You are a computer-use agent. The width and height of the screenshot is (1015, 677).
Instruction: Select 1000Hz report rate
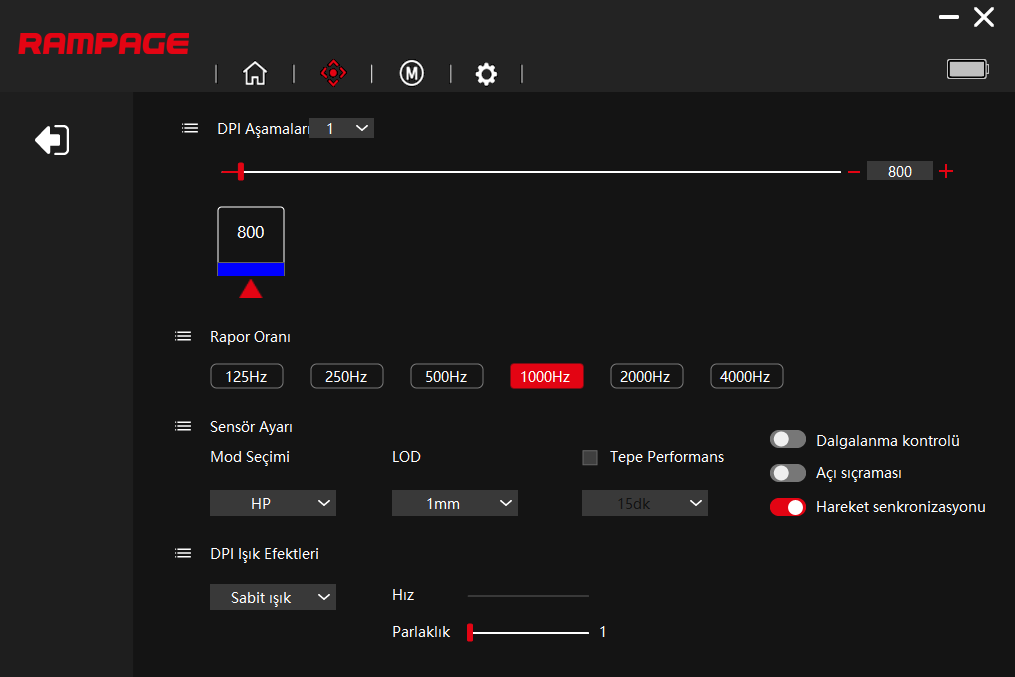tap(546, 376)
